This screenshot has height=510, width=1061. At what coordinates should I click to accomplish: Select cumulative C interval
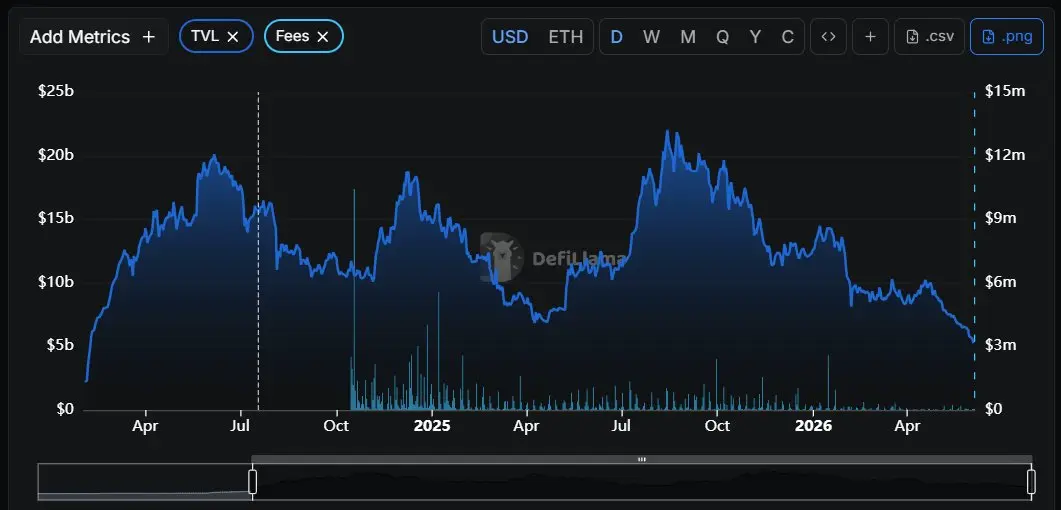coord(788,37)
